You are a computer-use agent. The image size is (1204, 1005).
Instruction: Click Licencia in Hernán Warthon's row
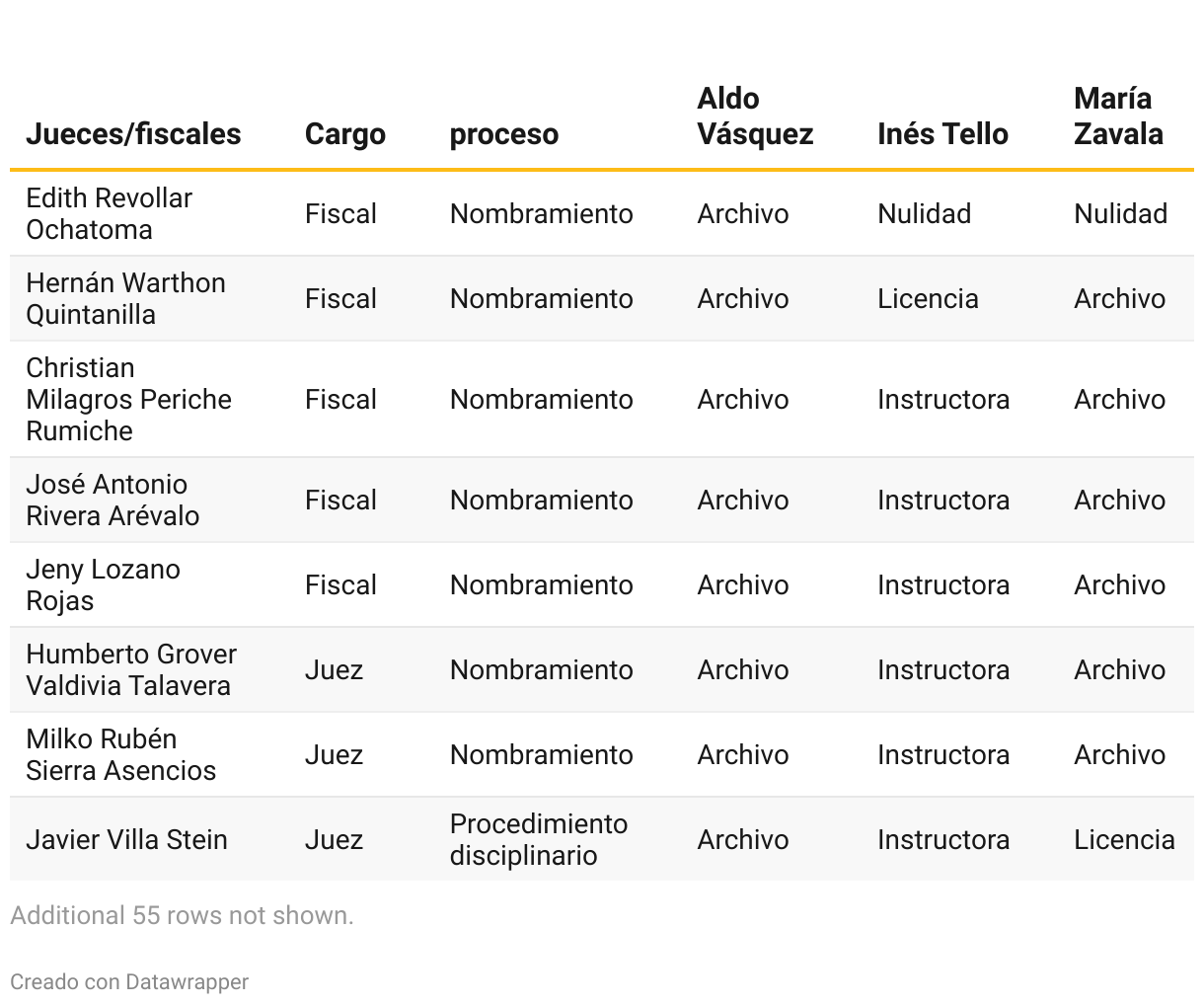tap(928, 298)
